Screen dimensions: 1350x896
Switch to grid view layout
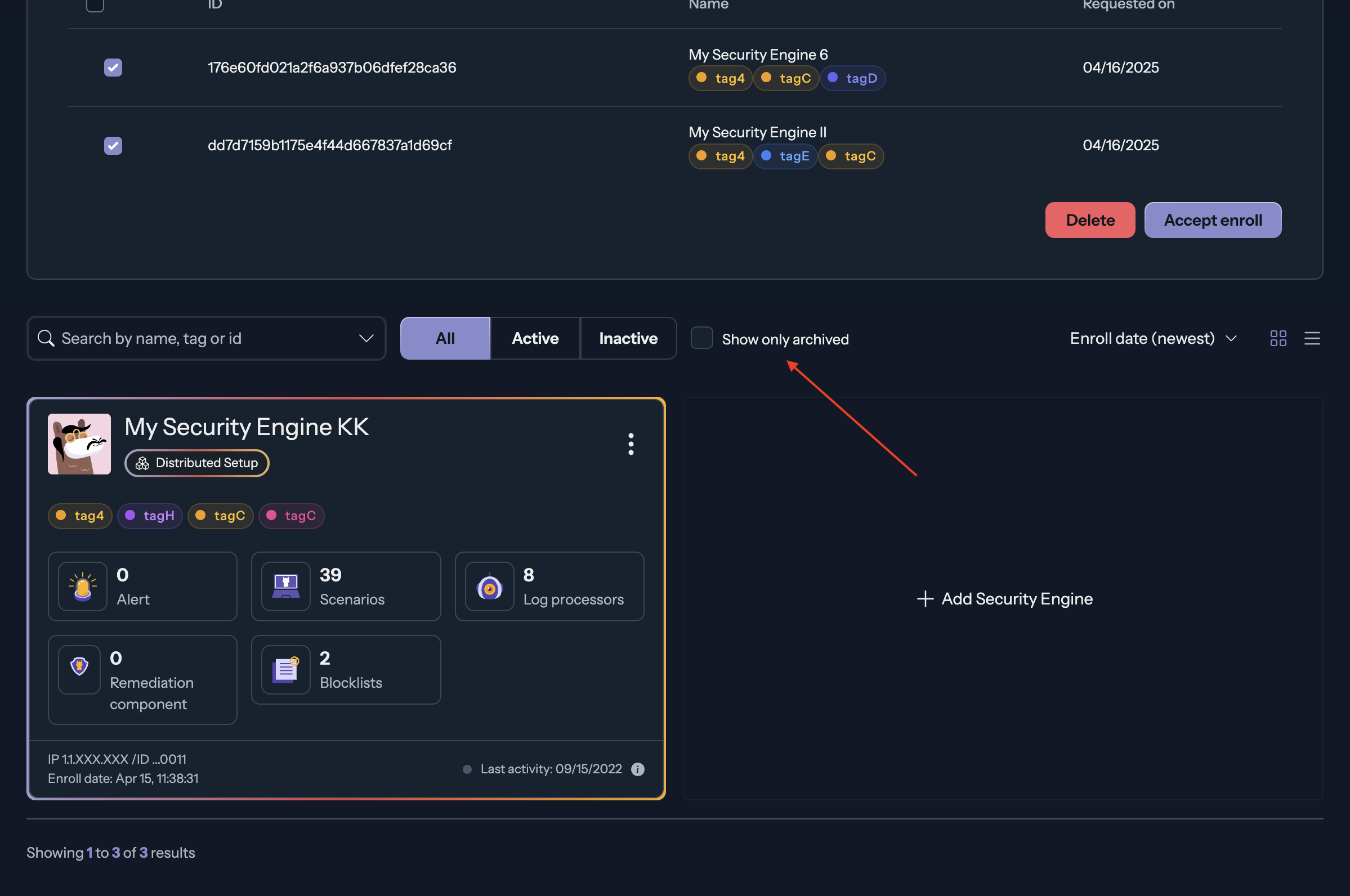tap(1278, 338)
